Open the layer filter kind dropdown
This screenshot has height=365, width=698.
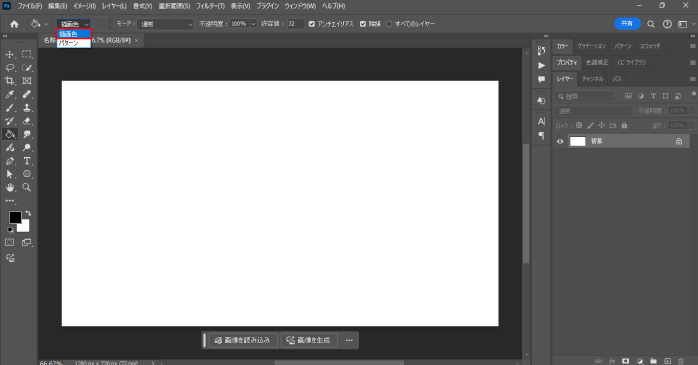pyautogui.click(x=584, y=96)
